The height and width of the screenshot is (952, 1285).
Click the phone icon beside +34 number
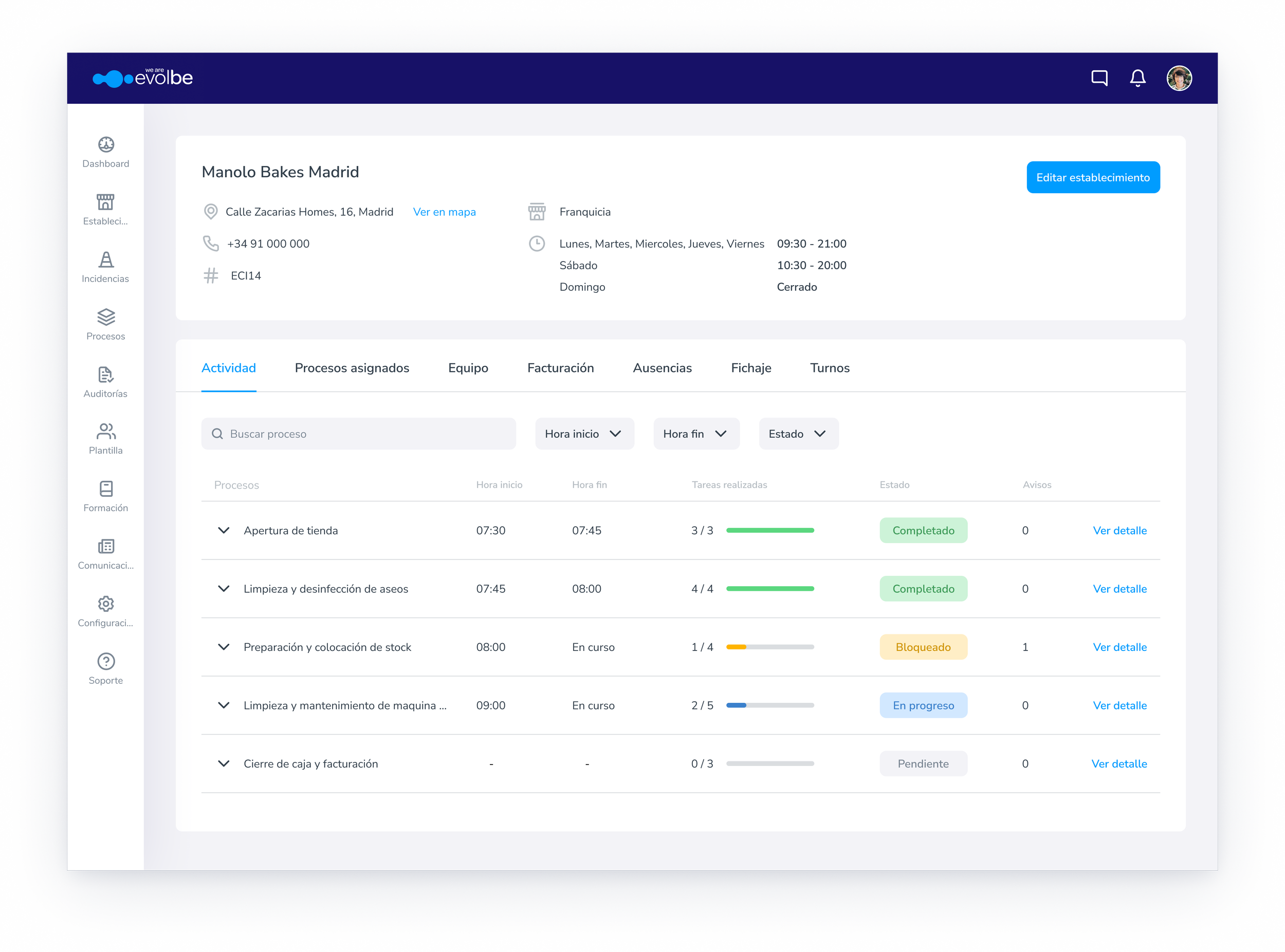(211, 243)
